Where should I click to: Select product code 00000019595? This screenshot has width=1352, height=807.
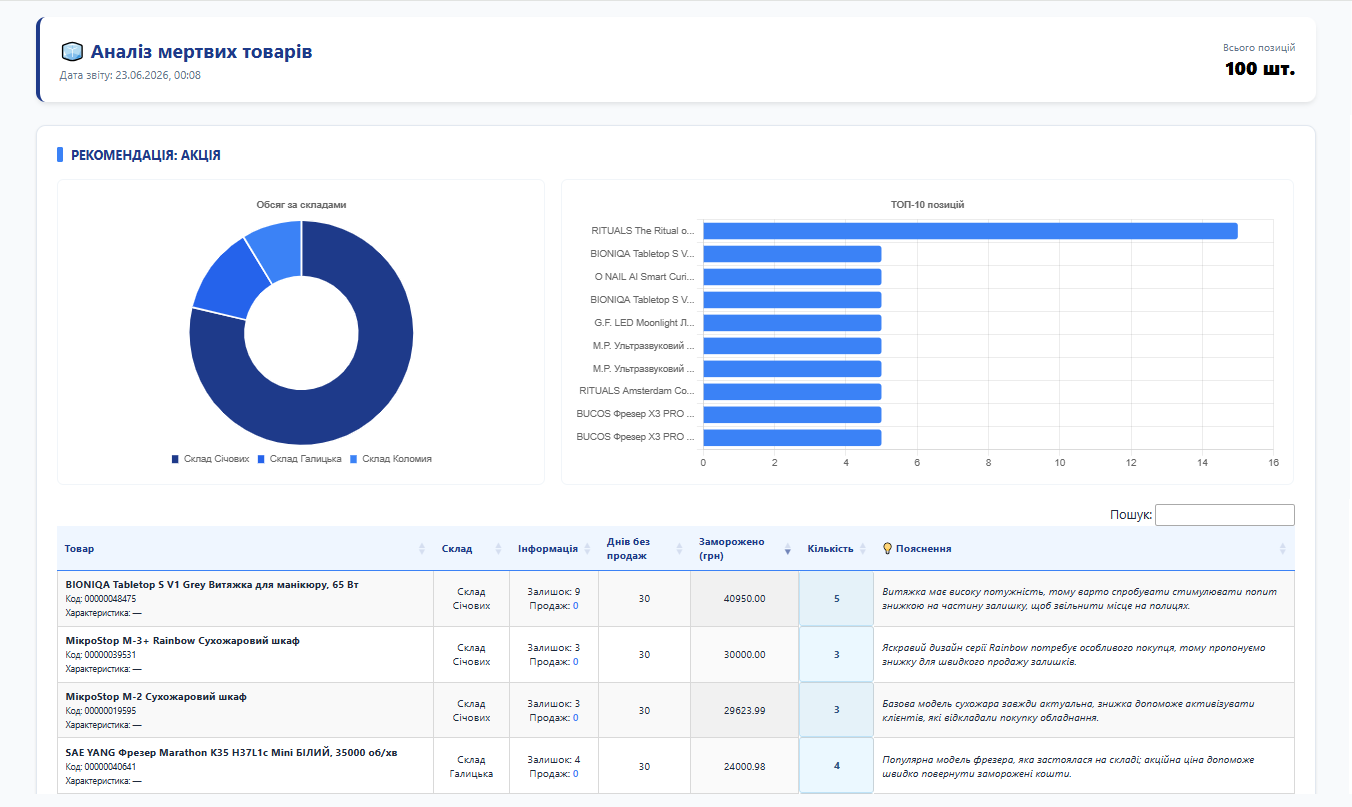coord(110,711)
